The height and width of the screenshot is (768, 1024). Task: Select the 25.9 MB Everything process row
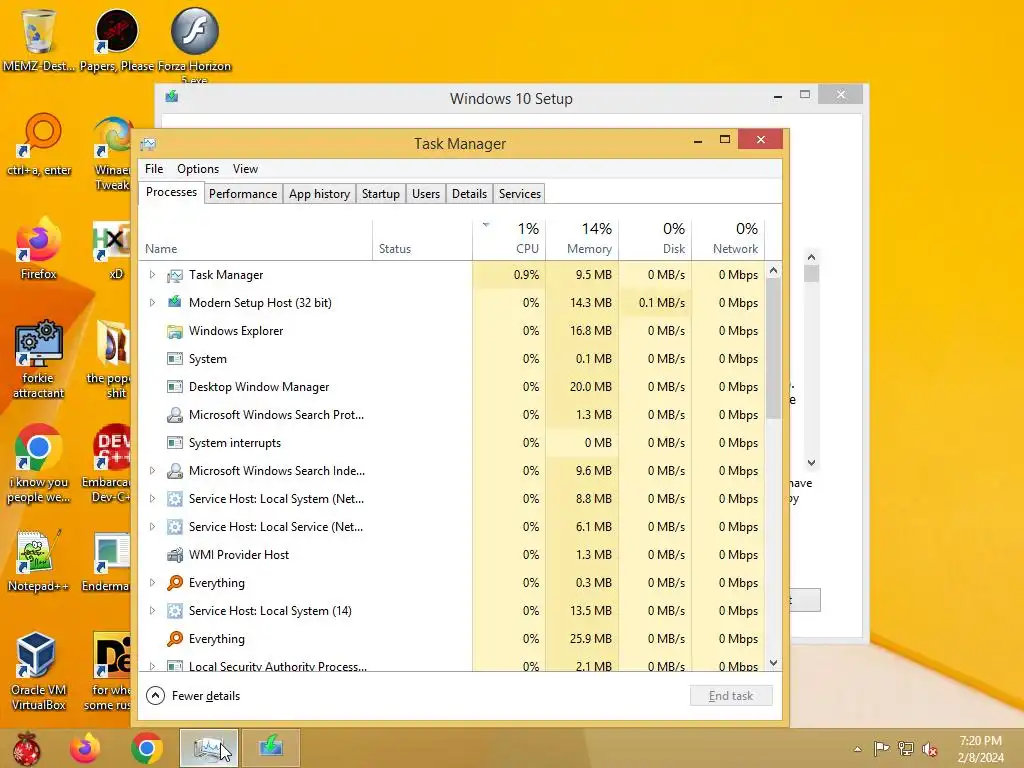(x=451, y=639)
